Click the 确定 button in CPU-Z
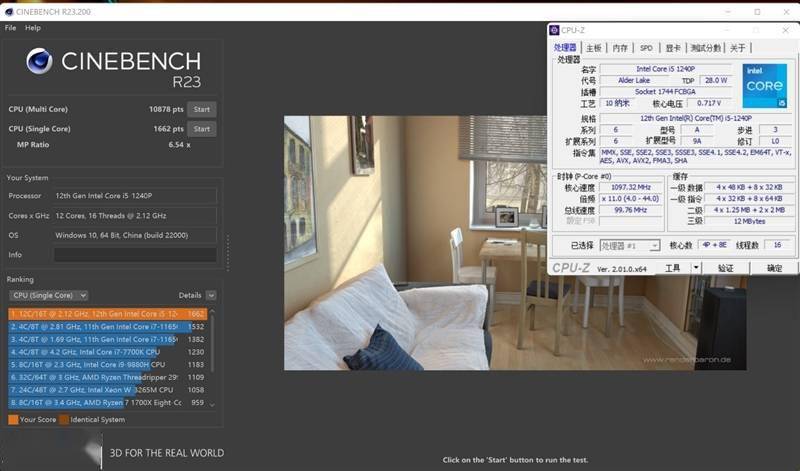The width and height of the screenshot is (800, 471). click(774, 268)
